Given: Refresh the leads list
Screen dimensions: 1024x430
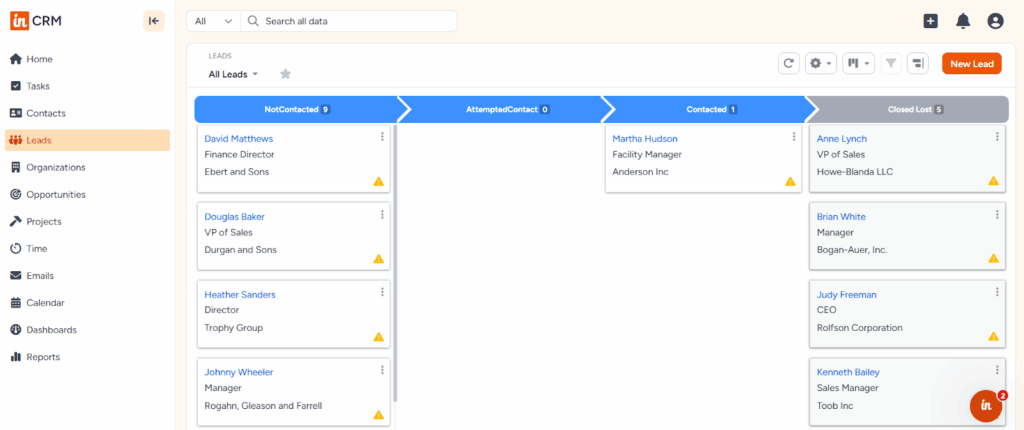Looking at the screenshot, I should 789,64.
